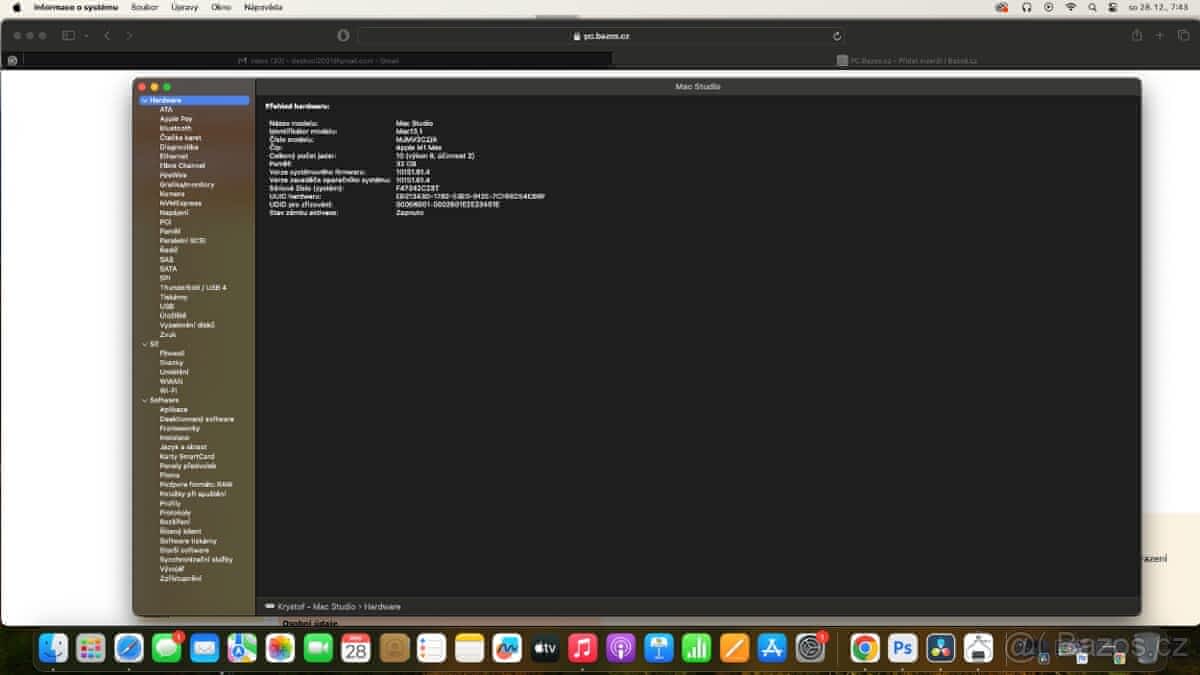Reload the page in Safari address bar
The width and height of the screenshot is (1200, 675).
point(837,35)
